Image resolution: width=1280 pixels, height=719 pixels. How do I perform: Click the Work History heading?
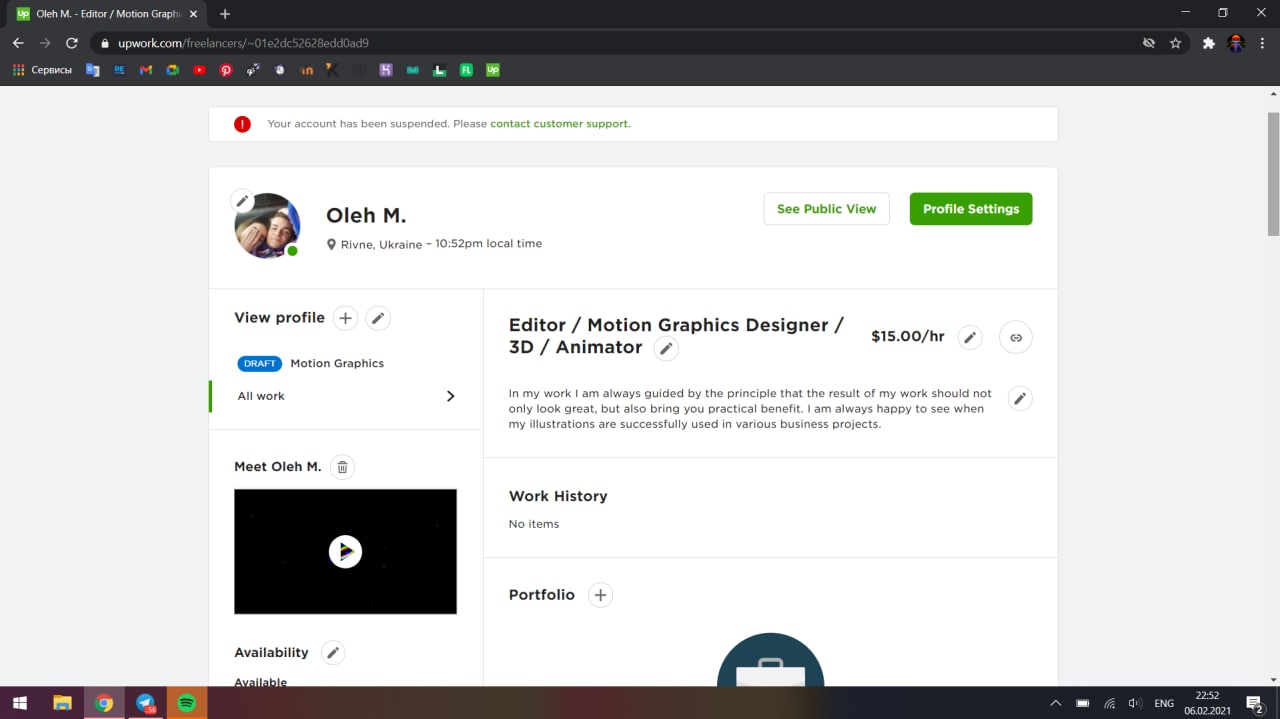pos(558,496)
